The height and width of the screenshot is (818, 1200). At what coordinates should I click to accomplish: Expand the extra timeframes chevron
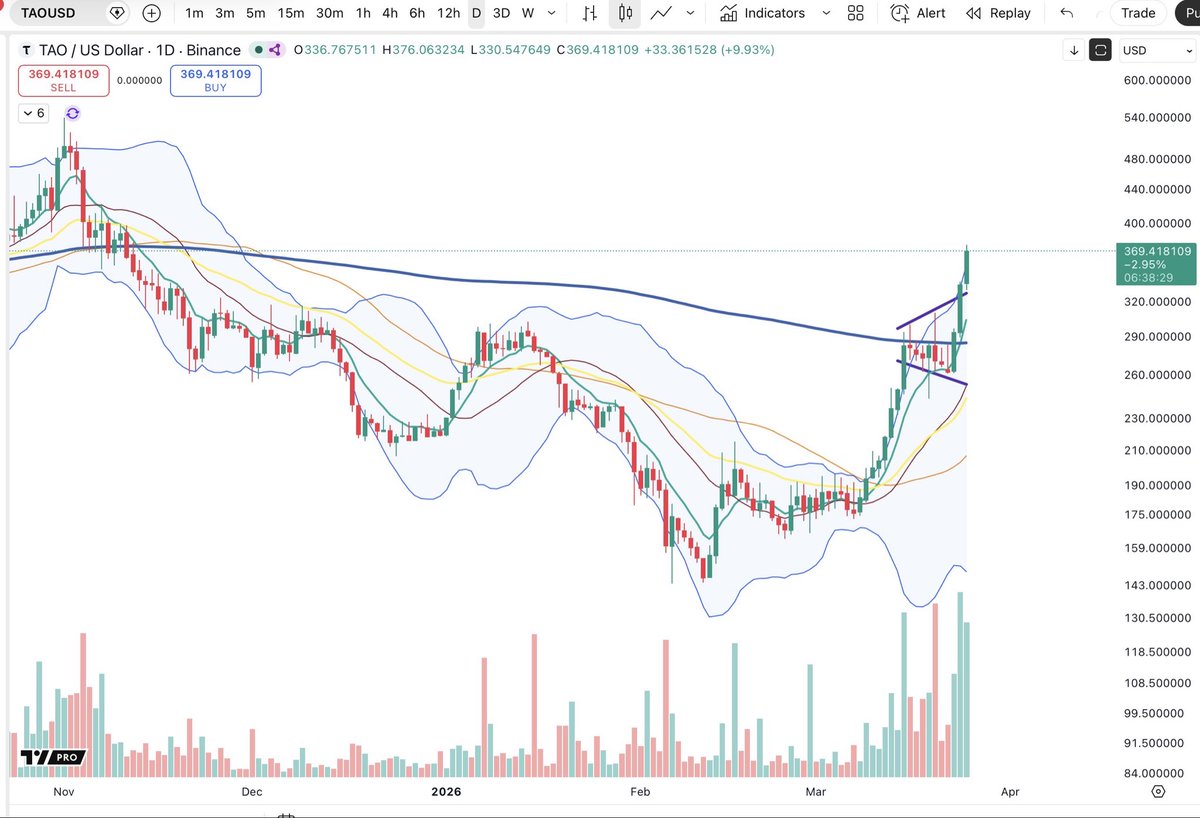550,13
